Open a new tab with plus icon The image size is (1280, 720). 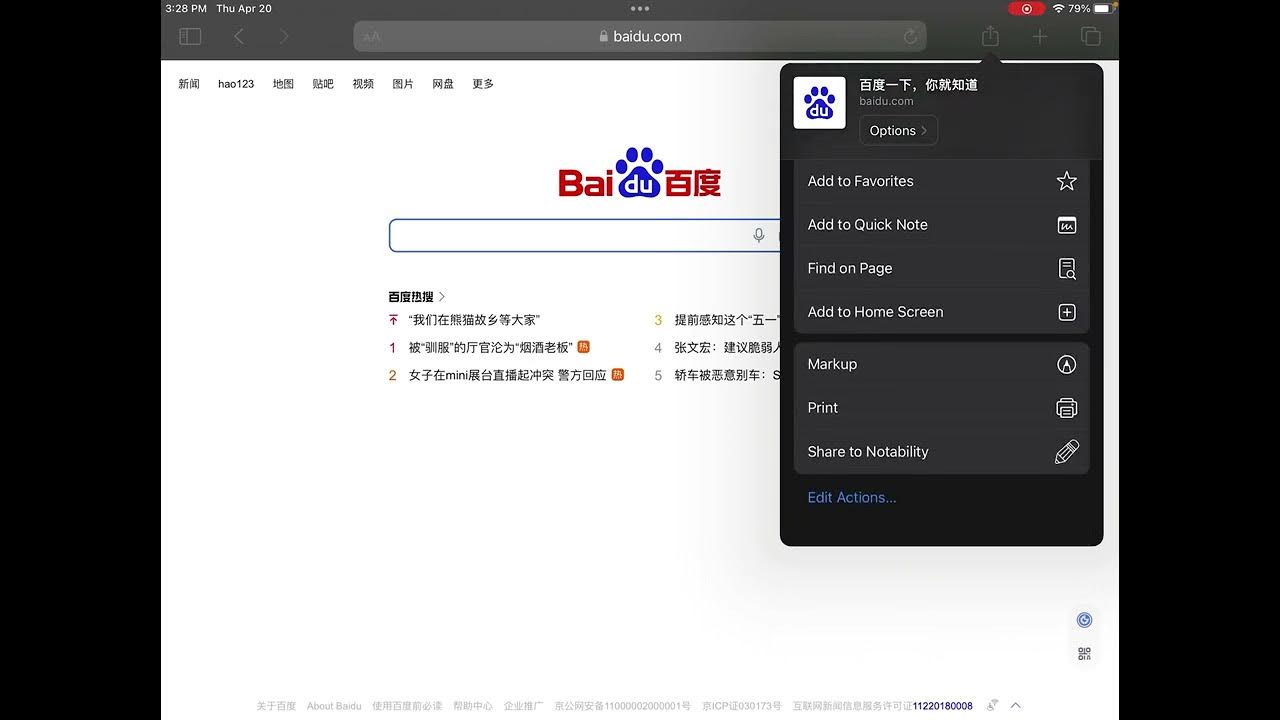[x=1040, y=37]
